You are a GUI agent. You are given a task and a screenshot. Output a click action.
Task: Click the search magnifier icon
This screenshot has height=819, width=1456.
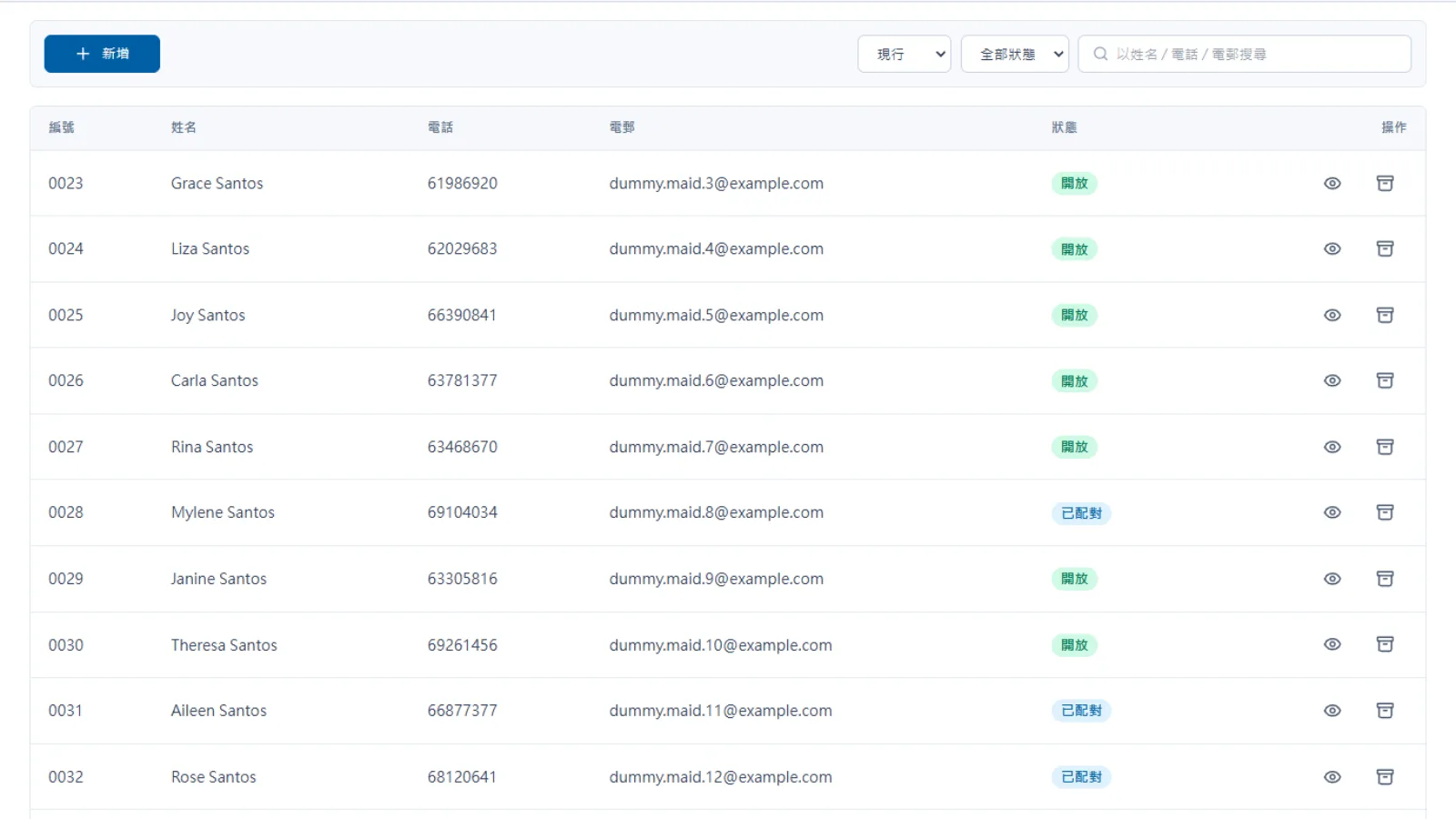pos(1100,54)
